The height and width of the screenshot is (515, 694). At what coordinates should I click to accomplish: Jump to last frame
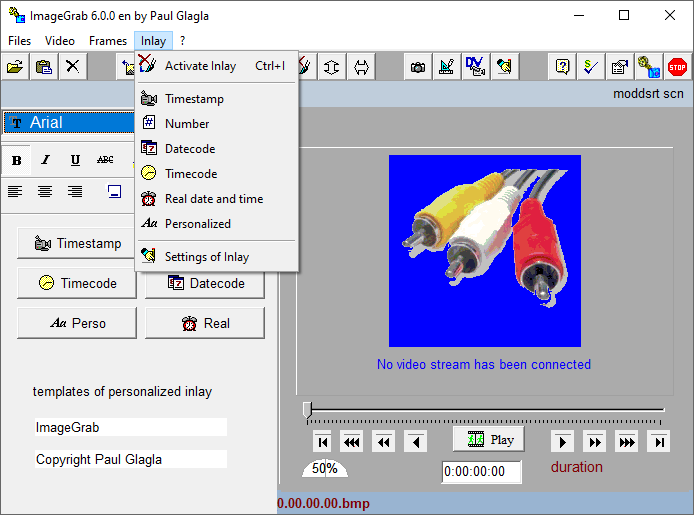[659, 442]
